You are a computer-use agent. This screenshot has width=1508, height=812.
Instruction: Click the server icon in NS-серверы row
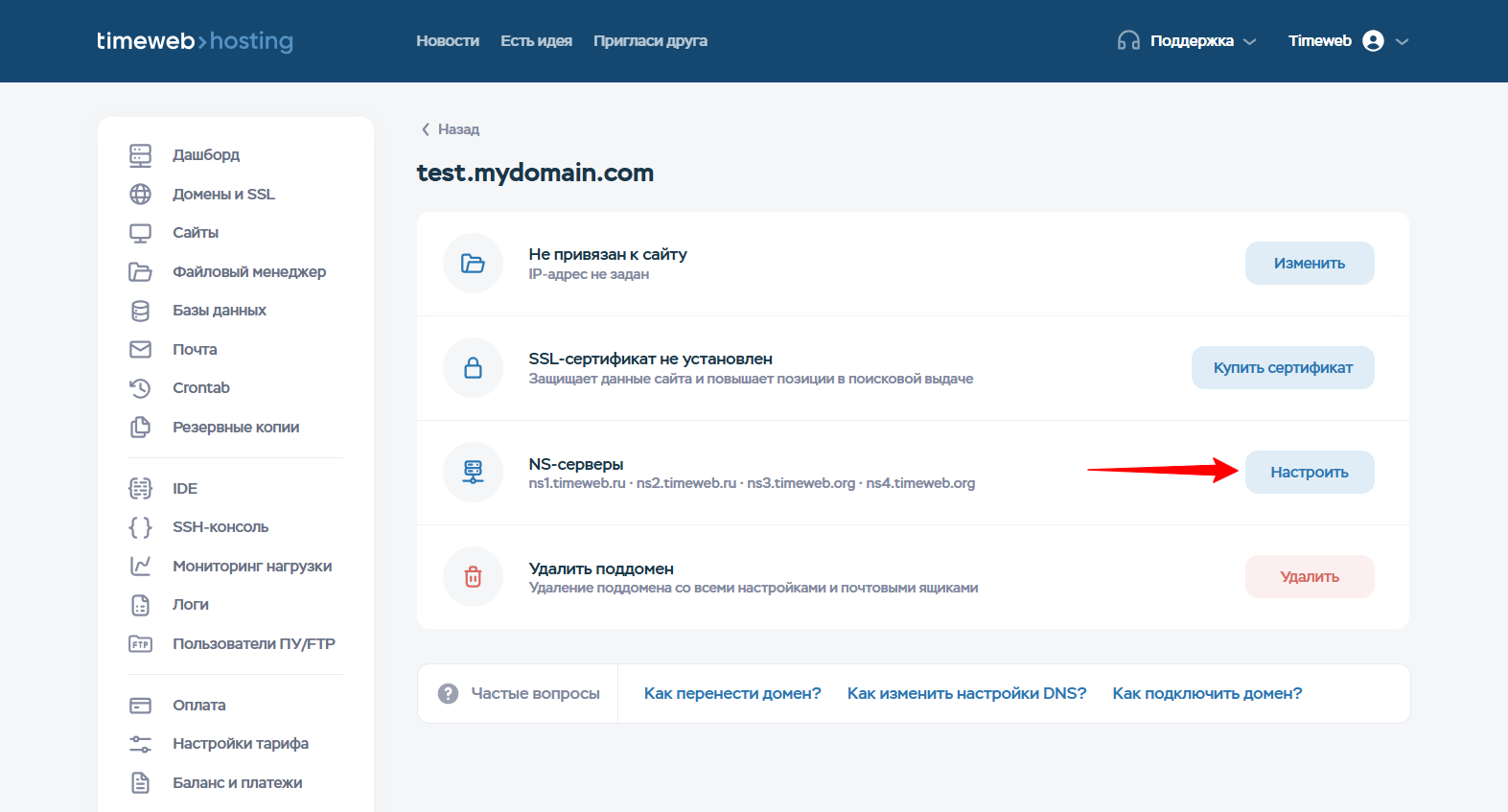[473, 473]
